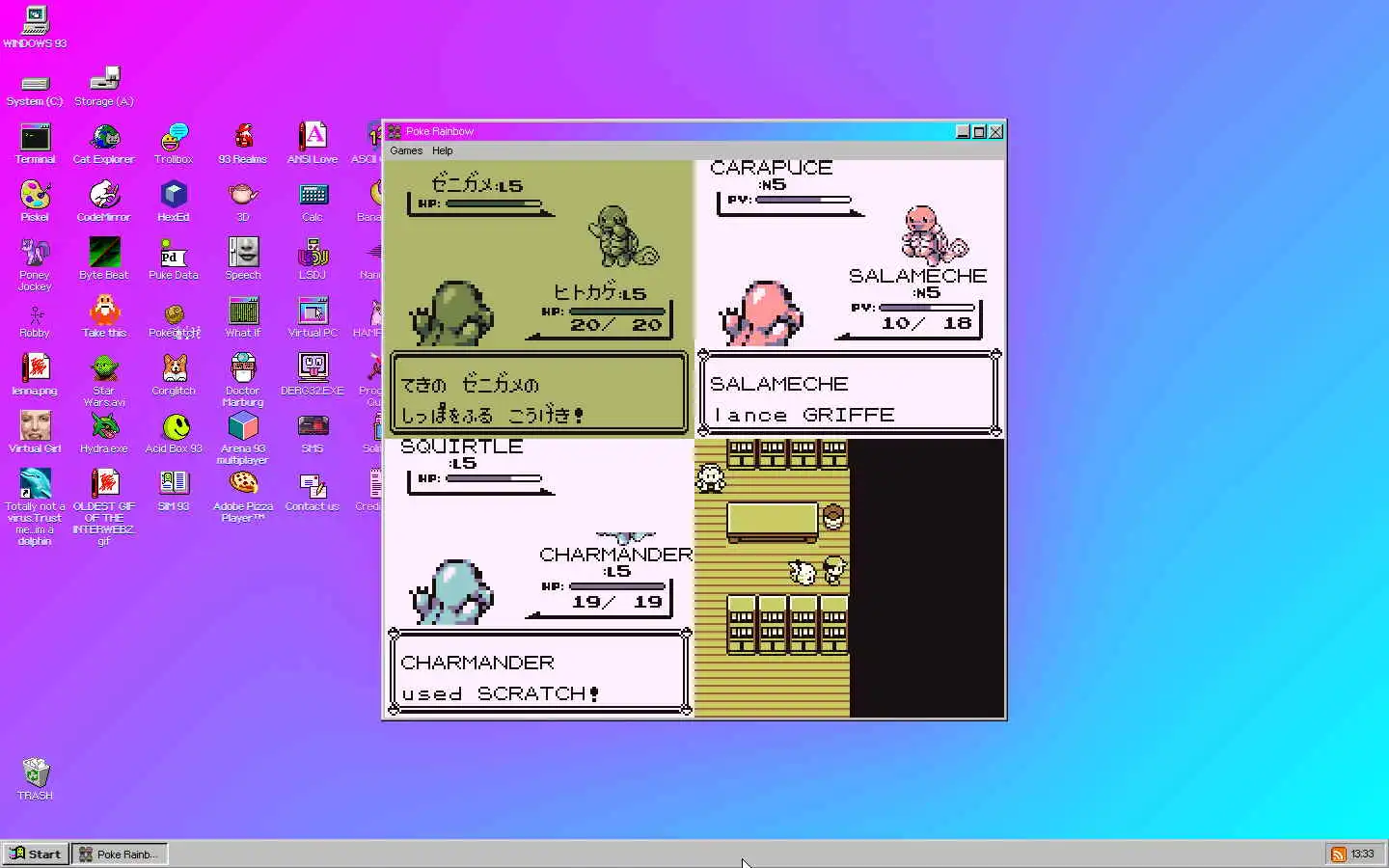Launch the SIM 93 icon
This screenshot has width=1389, height=868.
(174, 491)
